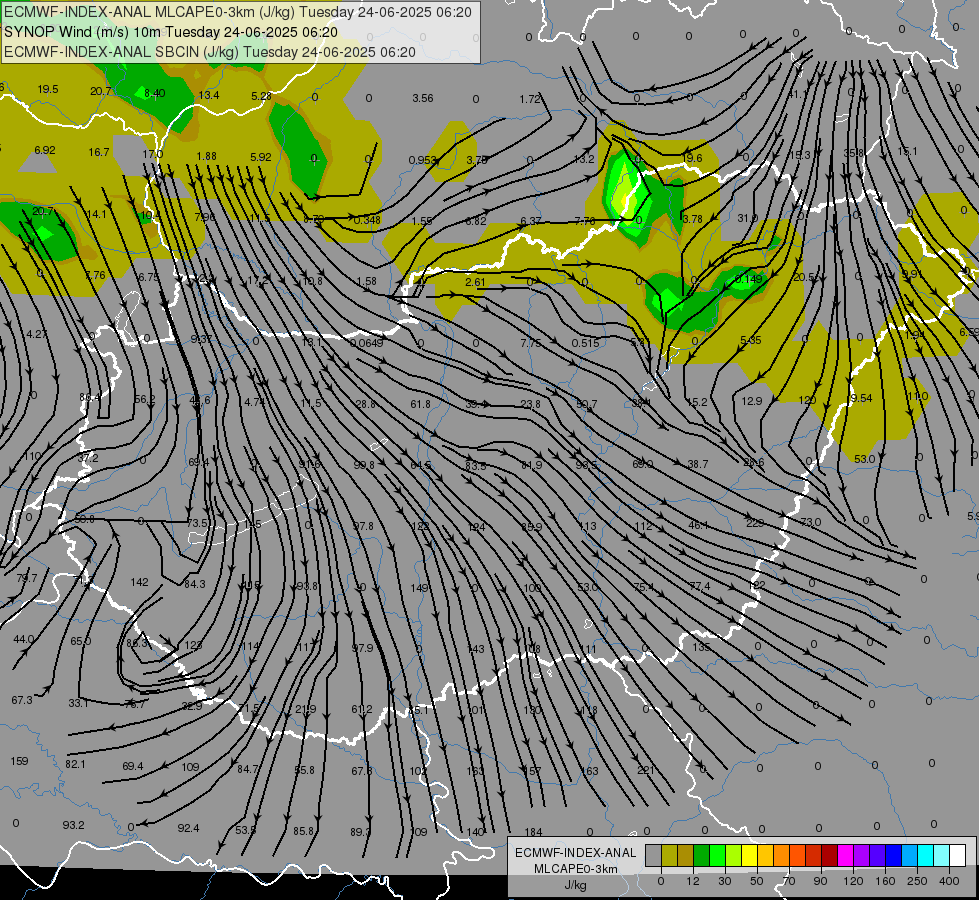The height and width of the screenshot is (900, 979).
Task: Click the SYNOP Wind (m/s) 10m title line
Action: pyautogui.click(x=171, y=32)
